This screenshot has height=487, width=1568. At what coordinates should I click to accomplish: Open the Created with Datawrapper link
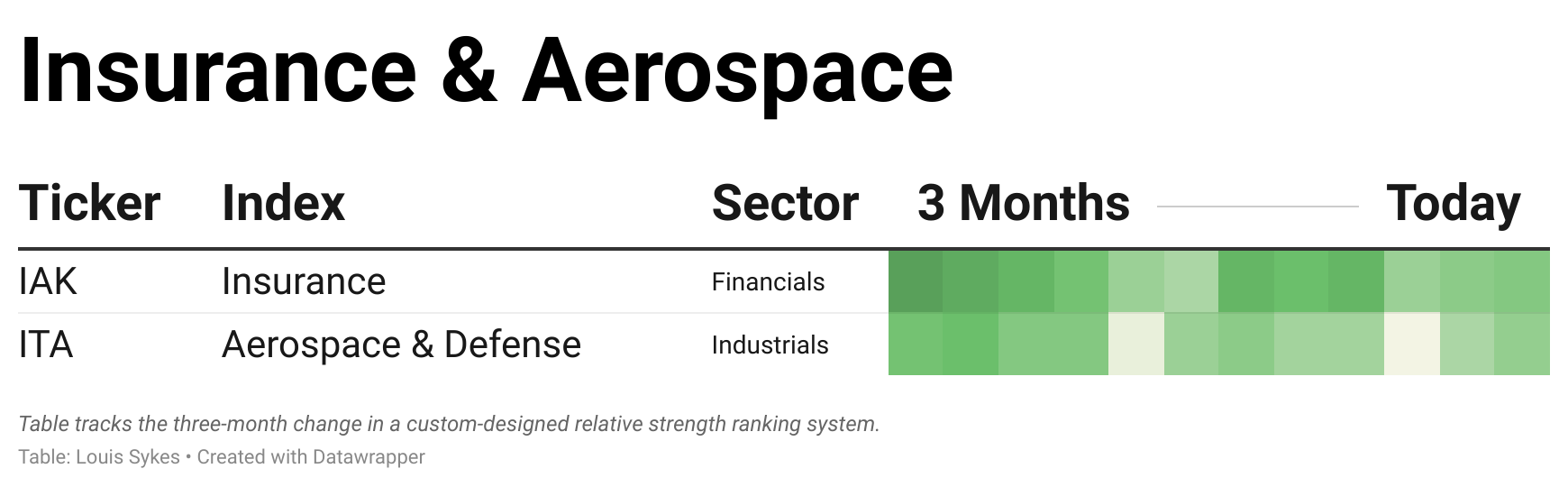coord(311,457)
